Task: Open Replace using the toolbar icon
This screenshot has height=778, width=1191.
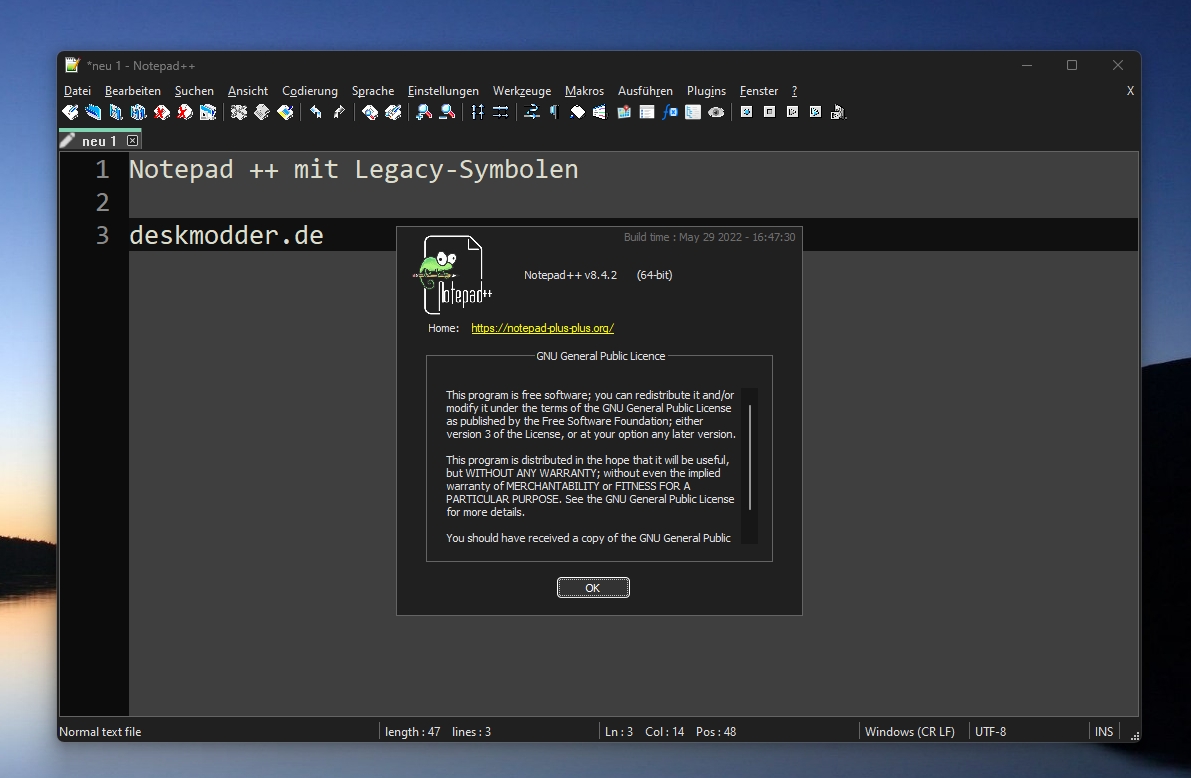Action: click(x=393, y=112)
